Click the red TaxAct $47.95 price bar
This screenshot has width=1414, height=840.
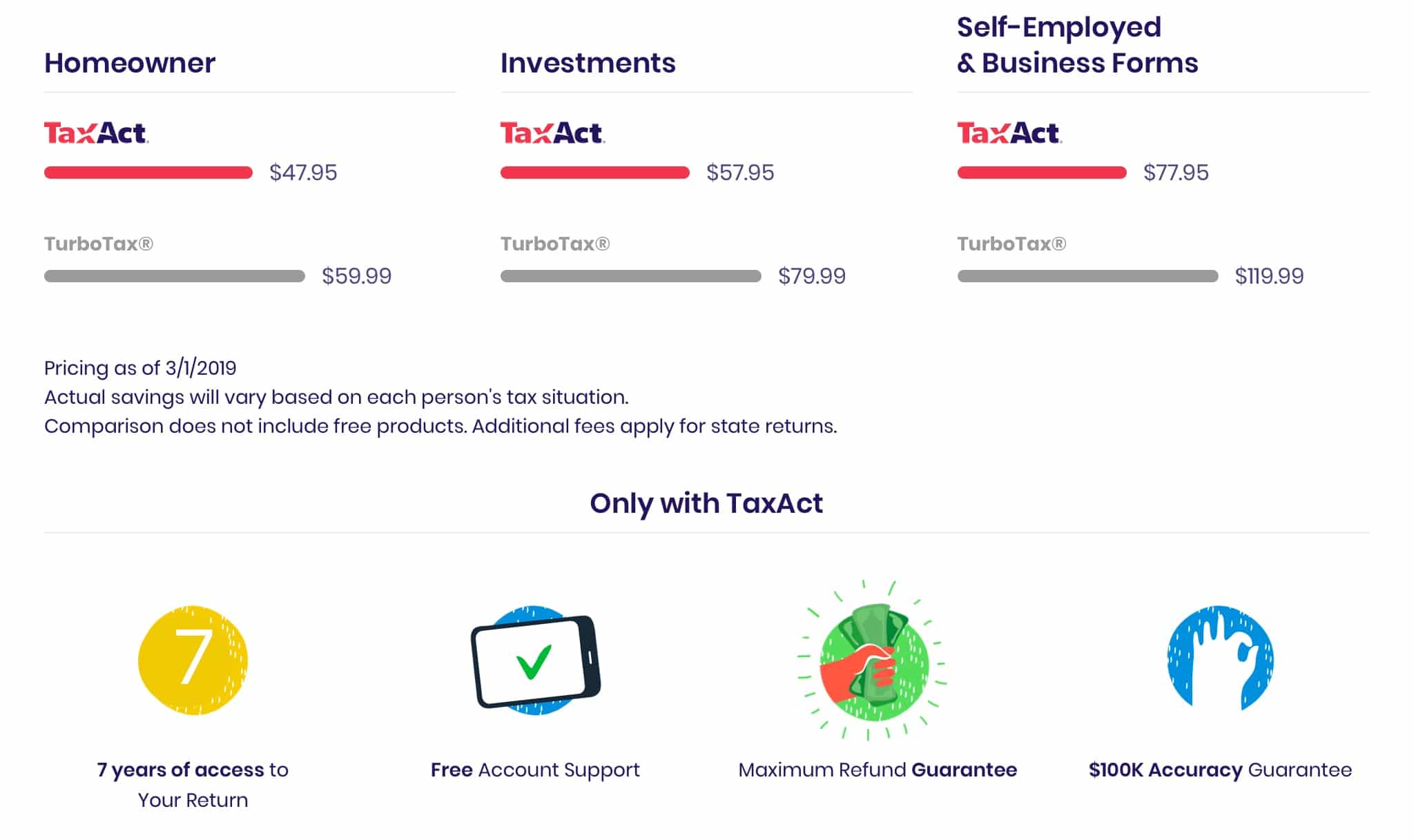(148, 173)
